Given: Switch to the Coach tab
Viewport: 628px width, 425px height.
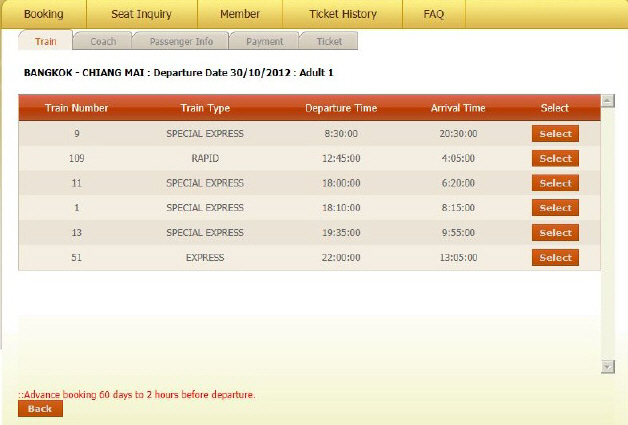Looking at the screenshot, I should click(103, 41).
